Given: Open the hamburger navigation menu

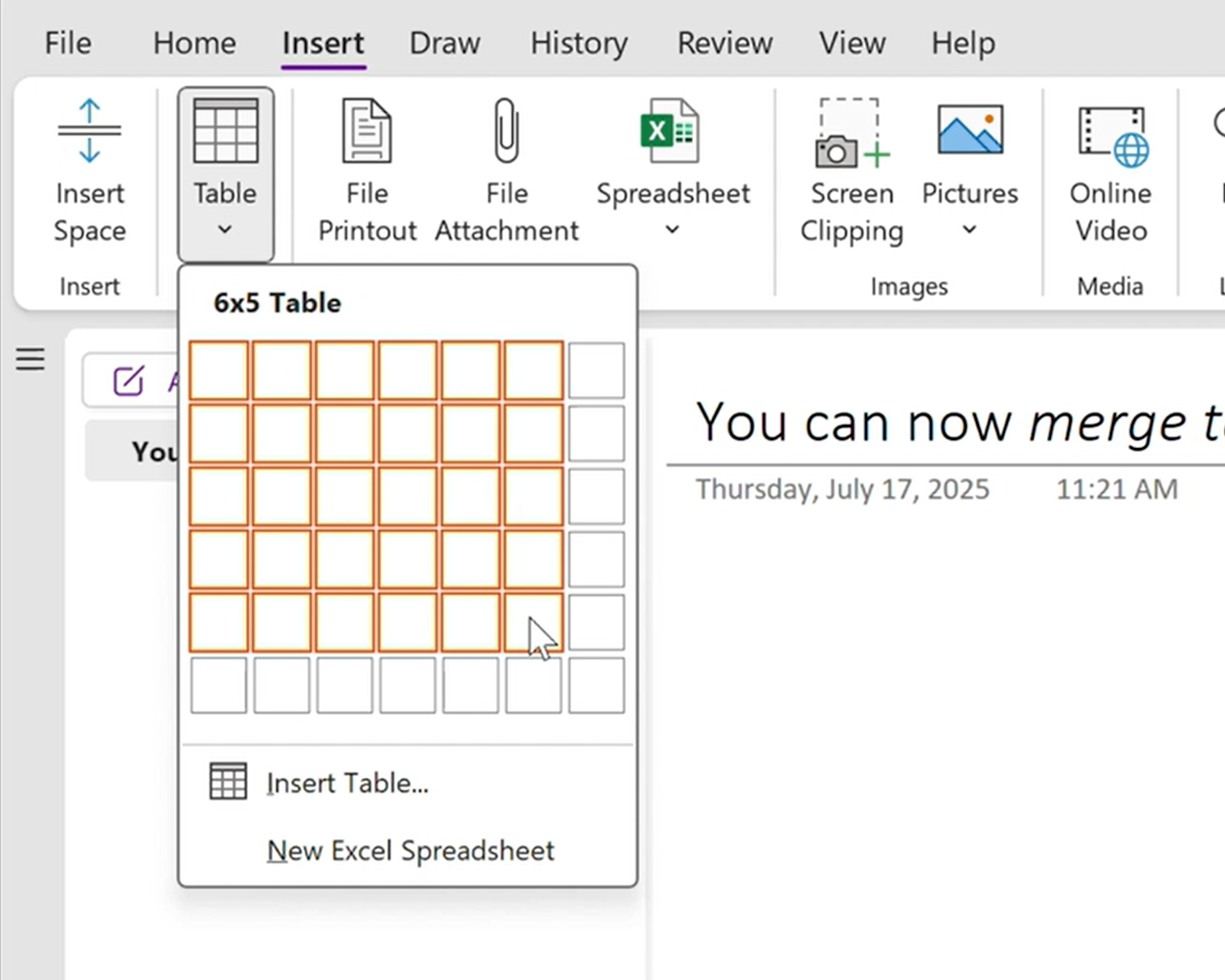Looking at the screenshot, I should click(x=30, y=359).
